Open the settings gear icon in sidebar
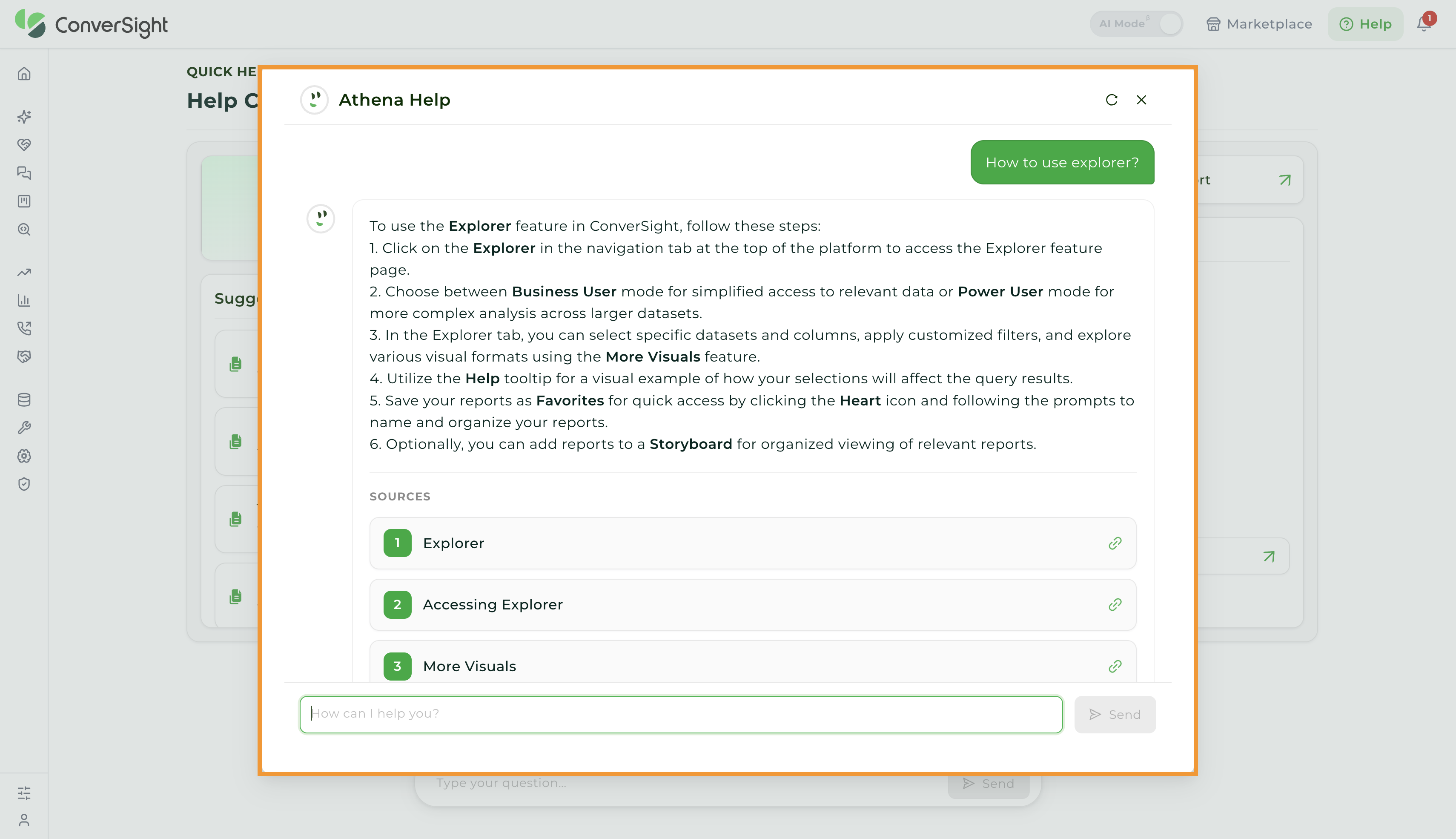This screenshot has height=839, width=1456. point(23,456)
